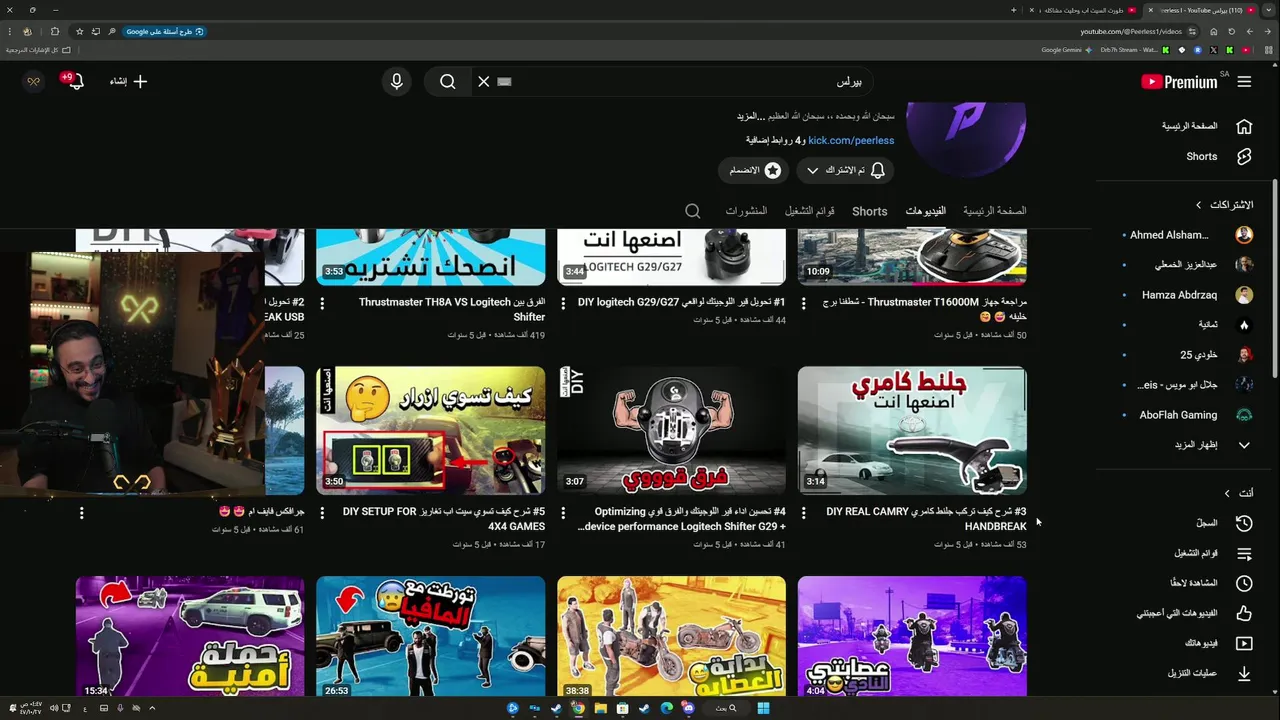This screenshot has width=1280, height=720.
Task: Click the sidebar vertical scrollbar
Action: point(1275,280)
